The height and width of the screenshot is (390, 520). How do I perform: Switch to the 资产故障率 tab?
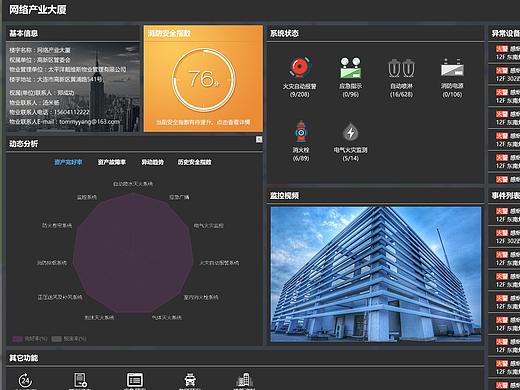(112, 162)
